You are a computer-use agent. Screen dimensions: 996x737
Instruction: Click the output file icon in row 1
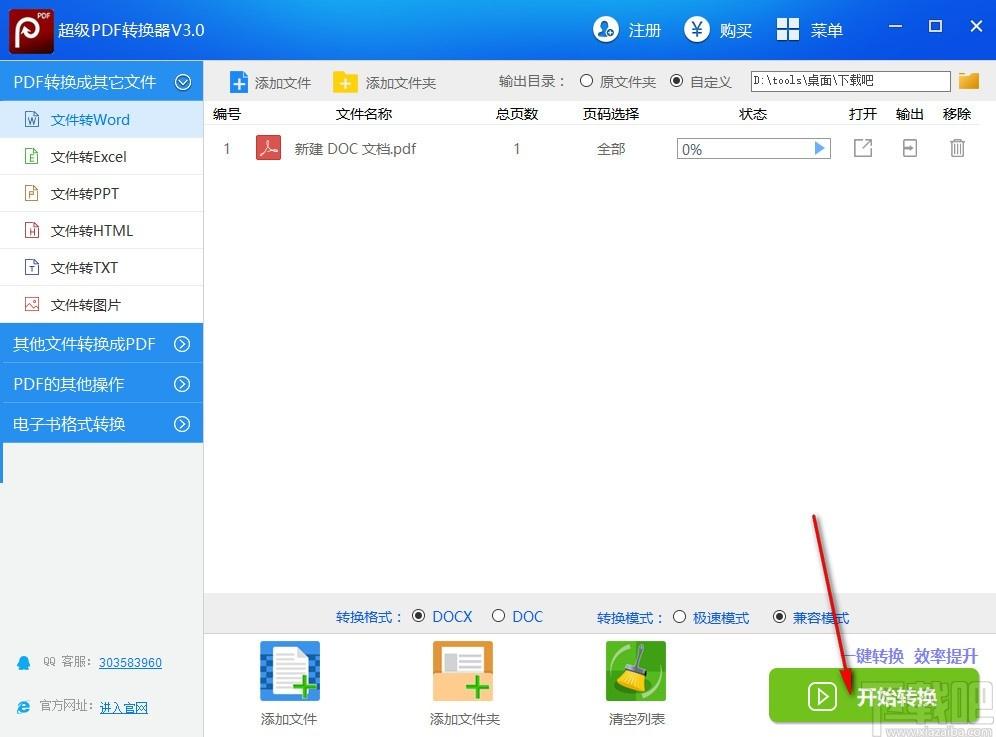tap(910, 148)
